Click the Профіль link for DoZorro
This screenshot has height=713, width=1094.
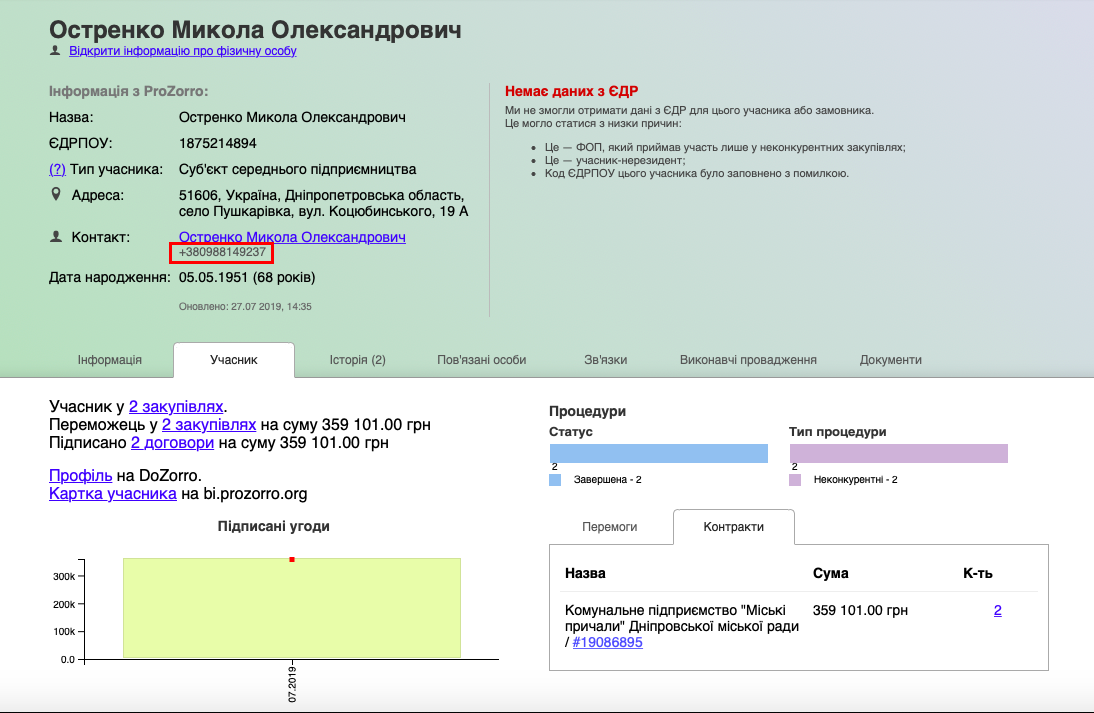pos(80,475)
